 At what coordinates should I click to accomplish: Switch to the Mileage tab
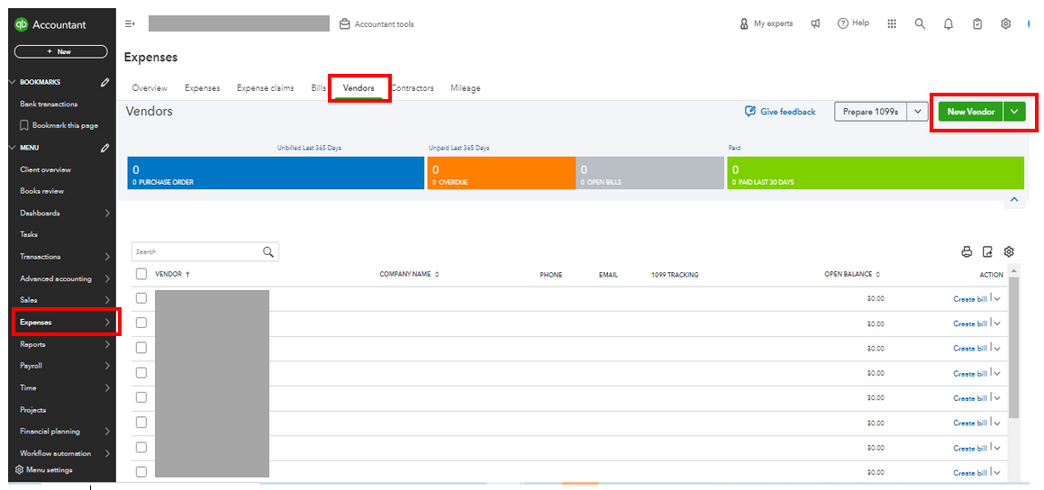coord(465,88)
